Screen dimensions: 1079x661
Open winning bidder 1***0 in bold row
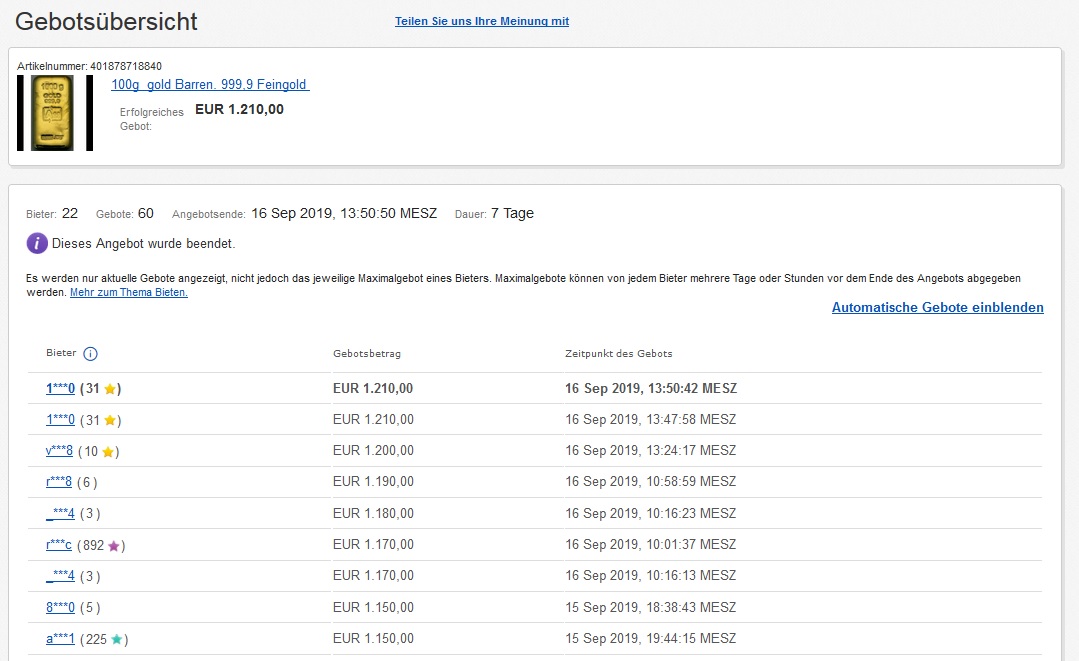(60, 389)
